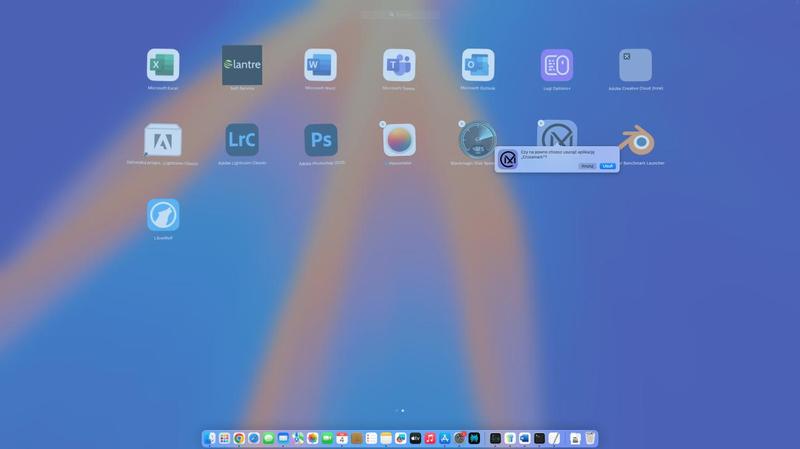Click delete badge on Blackmagic Disk Speed Test
800x449 pixels.
[461, 124]
